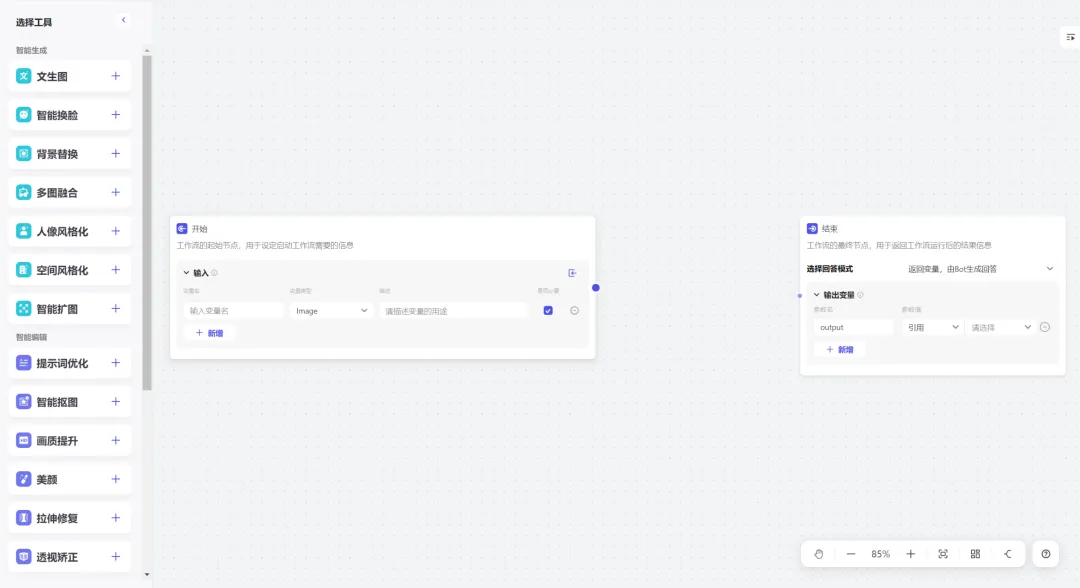This screenshot has height=588, width=1080.
Task: Click the 输出变量 info icon
Action: [860, 295]
